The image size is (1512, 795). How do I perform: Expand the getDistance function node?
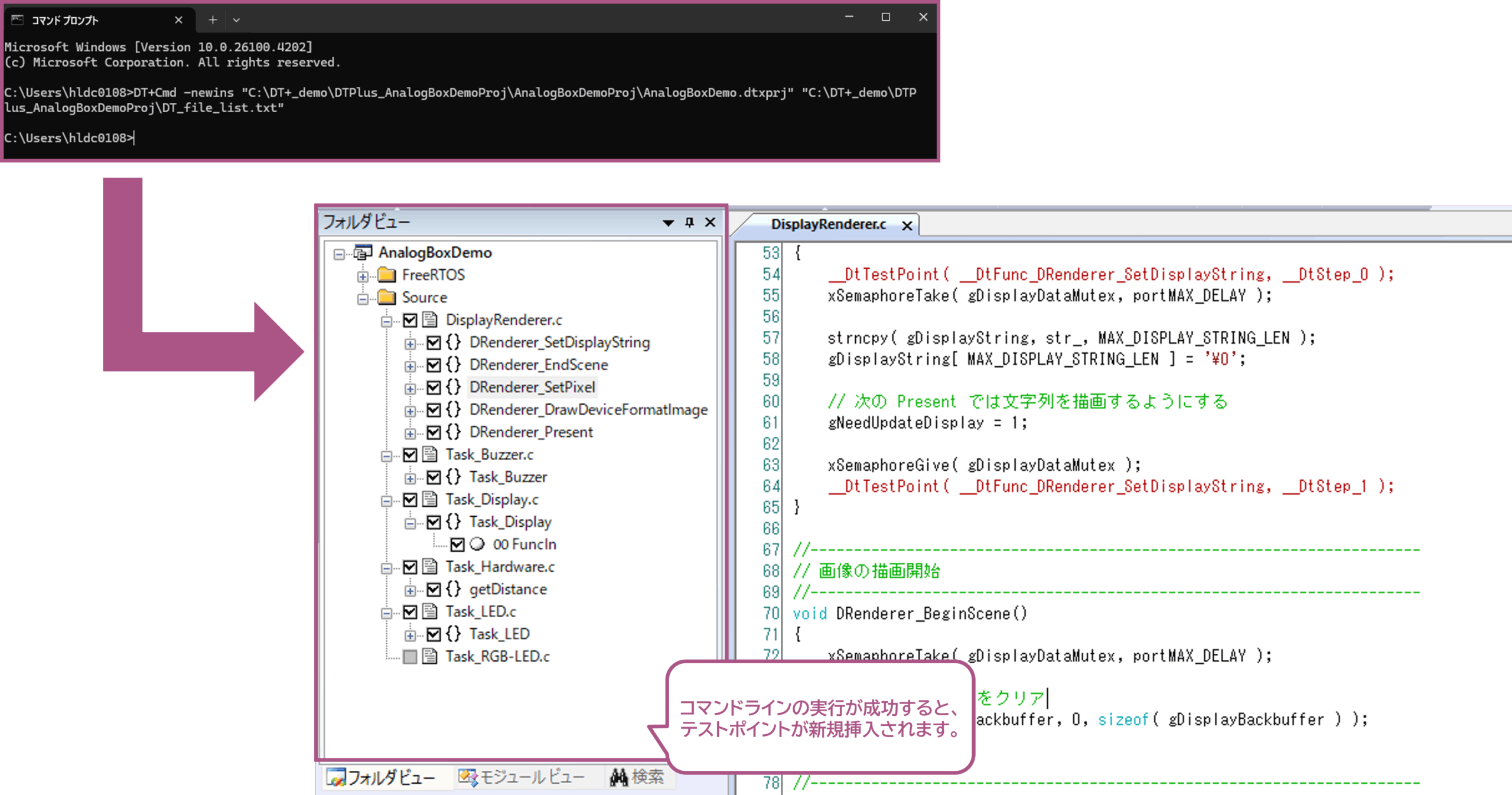pyautogui.click(x=410, y=590)
